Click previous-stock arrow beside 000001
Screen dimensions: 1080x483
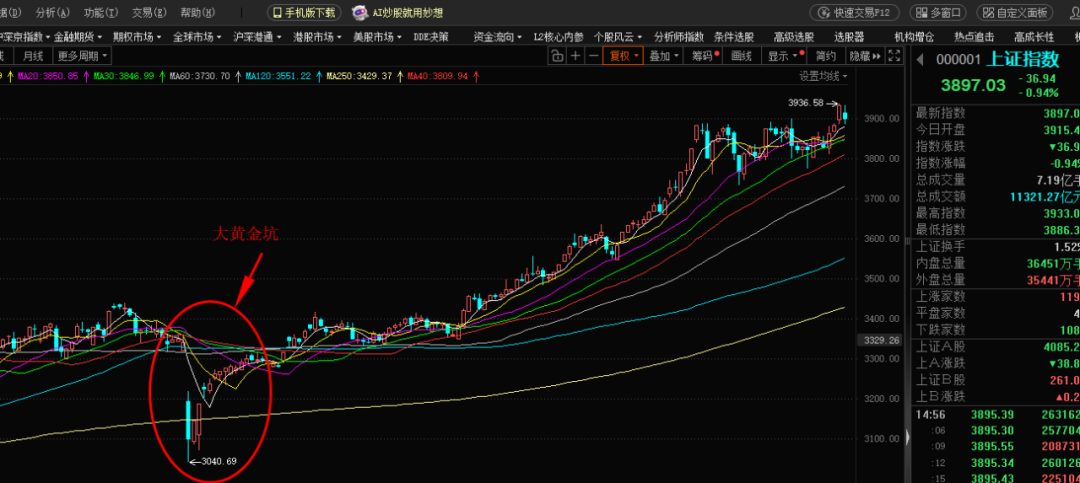[x=920, y=59]
